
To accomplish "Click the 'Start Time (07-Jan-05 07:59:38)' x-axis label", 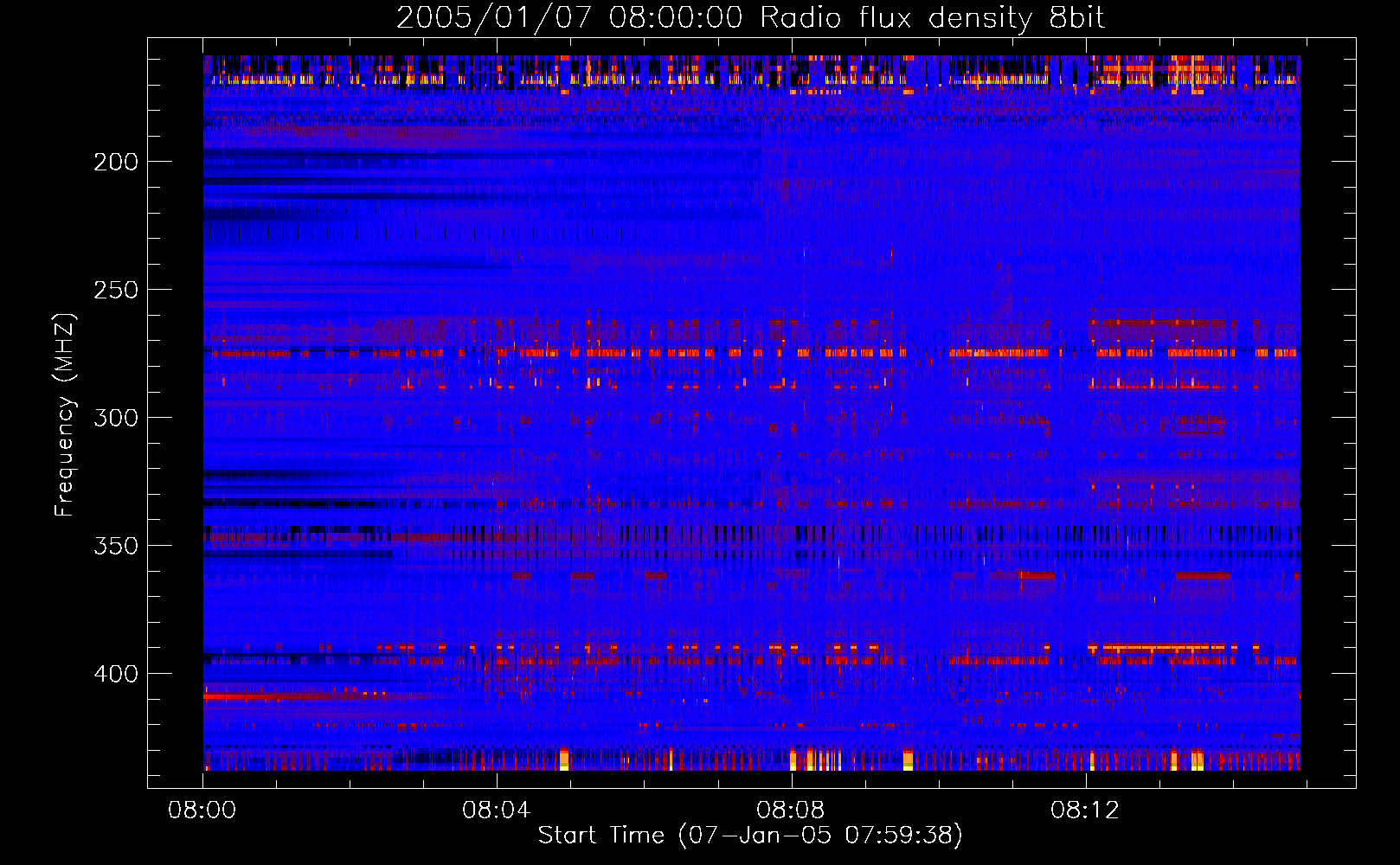I will [750, 836].
